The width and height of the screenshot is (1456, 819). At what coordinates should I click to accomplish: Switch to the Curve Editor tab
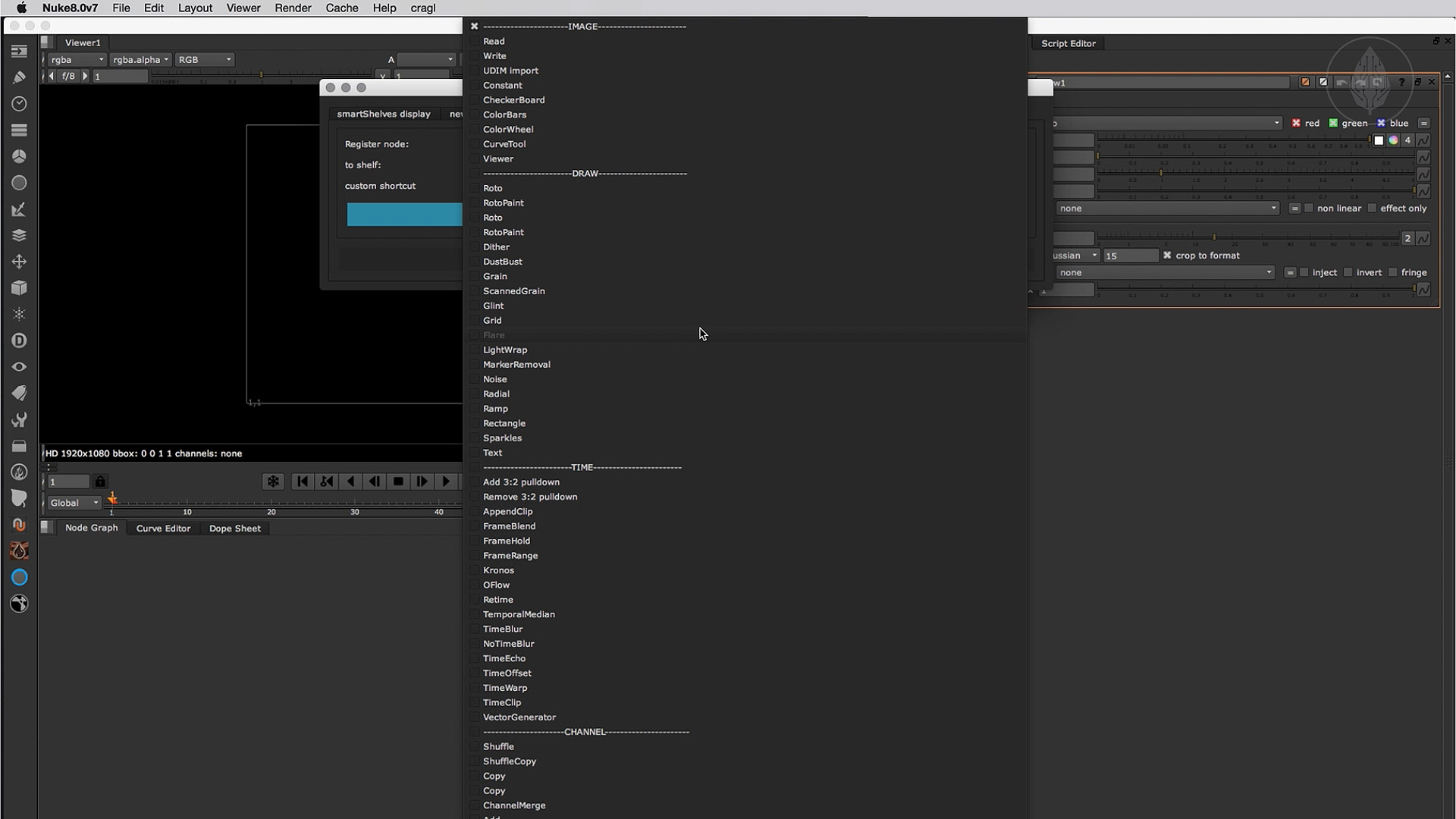[163, 529]
